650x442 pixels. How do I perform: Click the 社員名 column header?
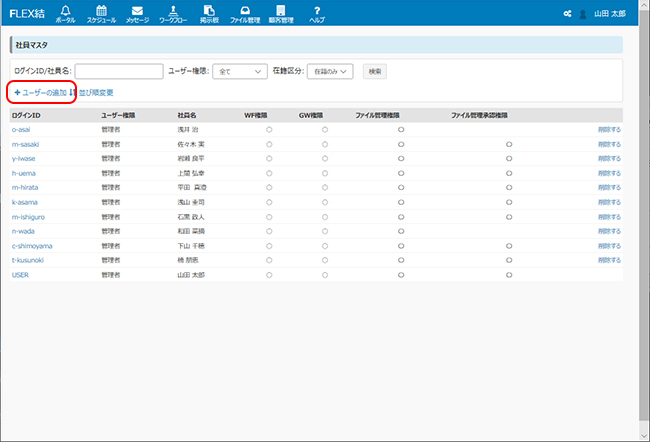pos(187,115)
